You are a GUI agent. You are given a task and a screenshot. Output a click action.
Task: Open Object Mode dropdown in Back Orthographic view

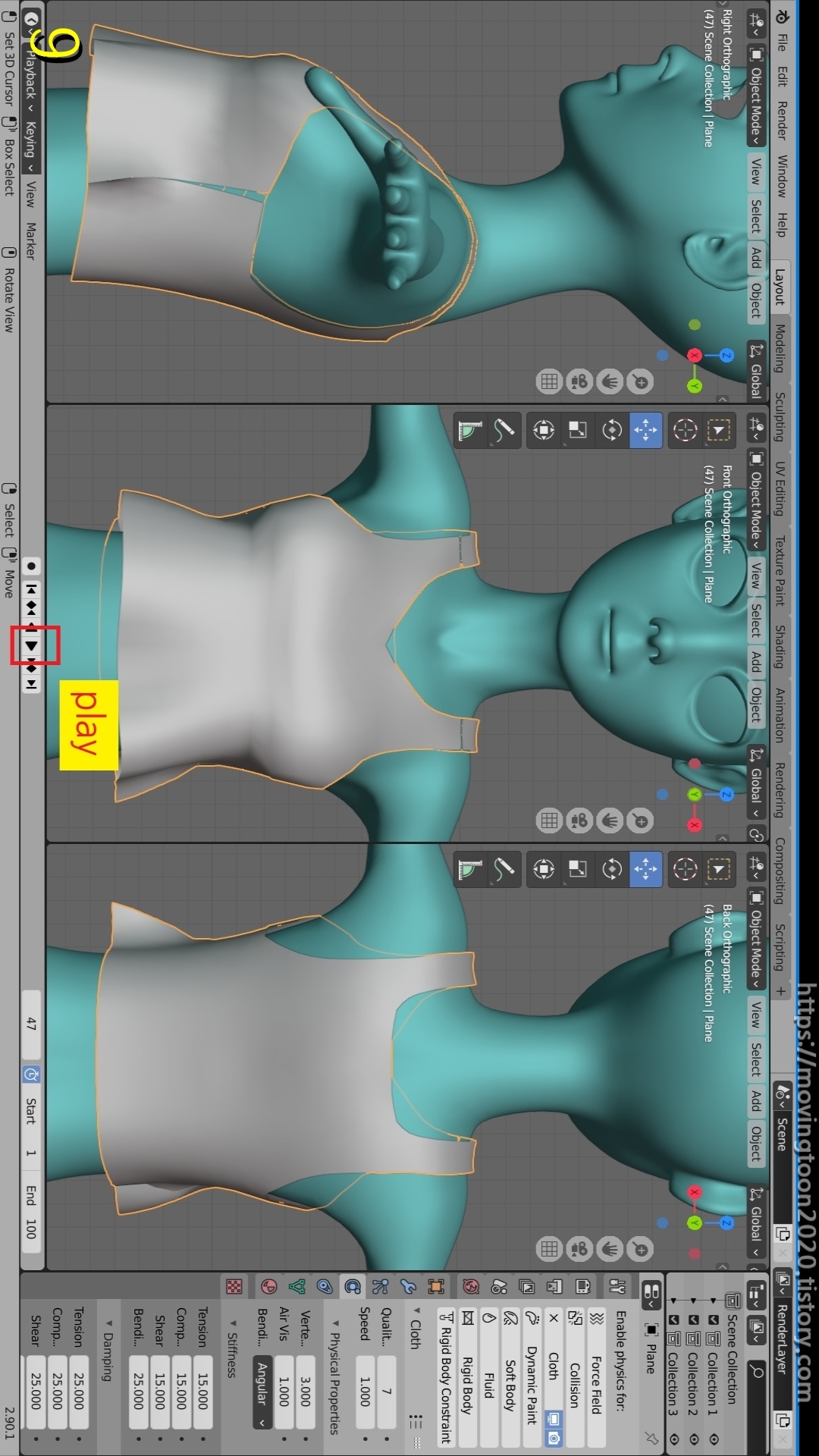click(755, 939)
